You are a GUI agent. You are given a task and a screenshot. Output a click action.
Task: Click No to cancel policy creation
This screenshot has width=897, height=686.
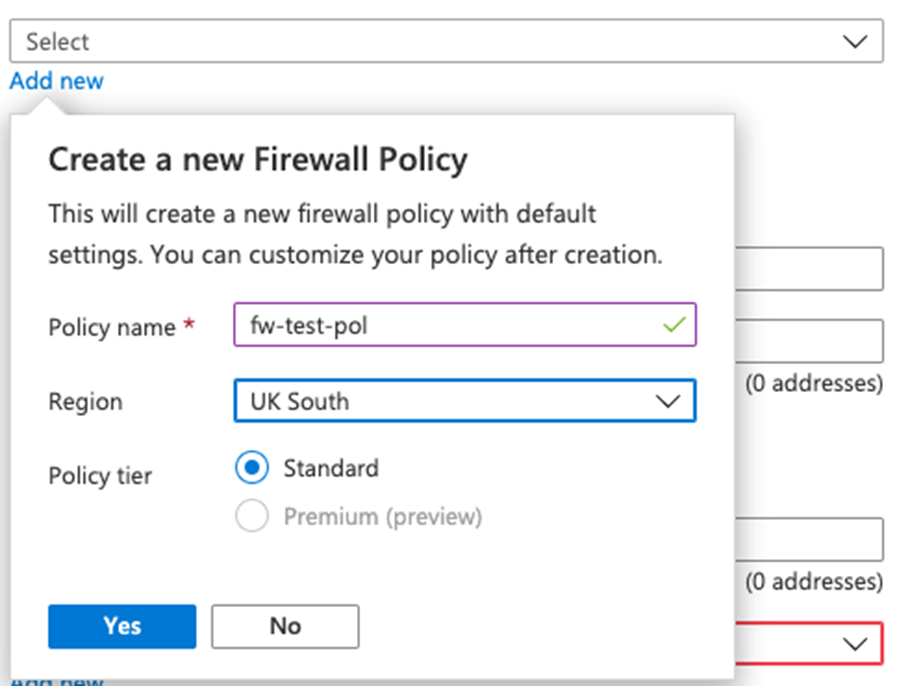tap(284, 626)
